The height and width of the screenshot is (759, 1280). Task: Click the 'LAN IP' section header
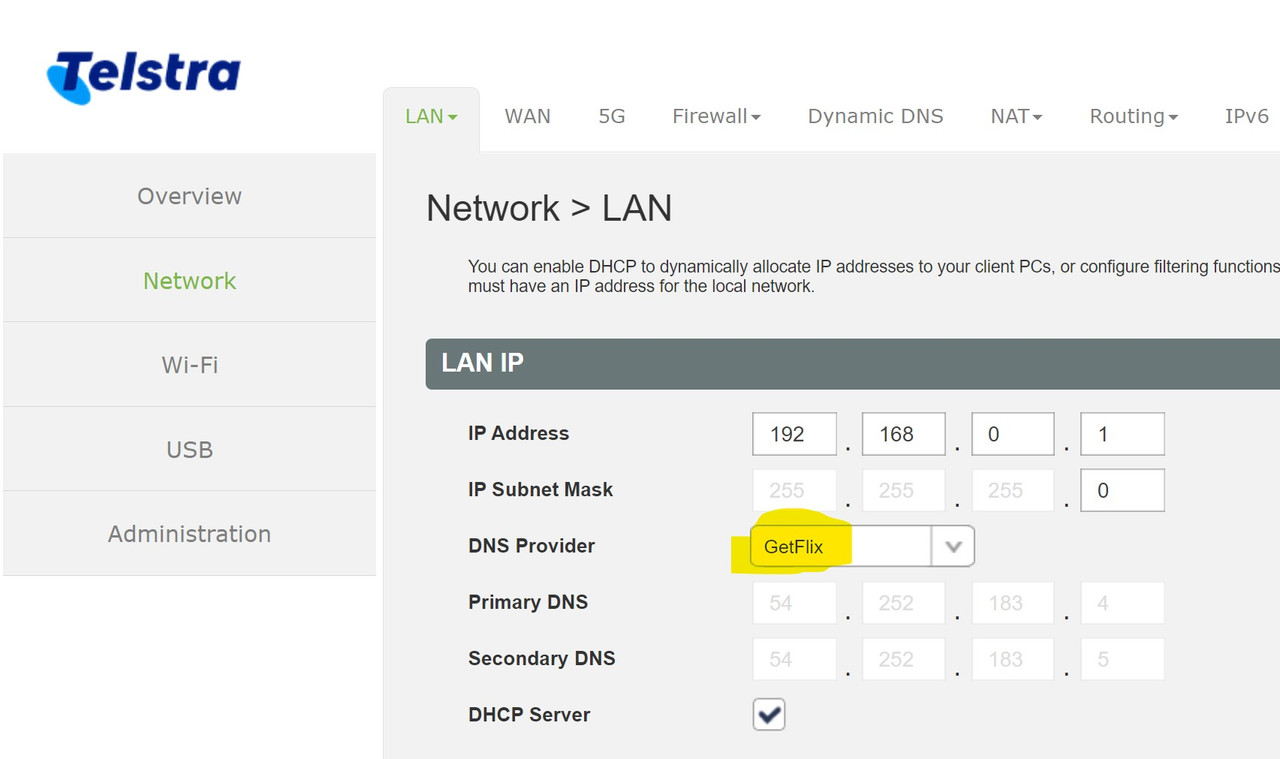tap(852, 363)
